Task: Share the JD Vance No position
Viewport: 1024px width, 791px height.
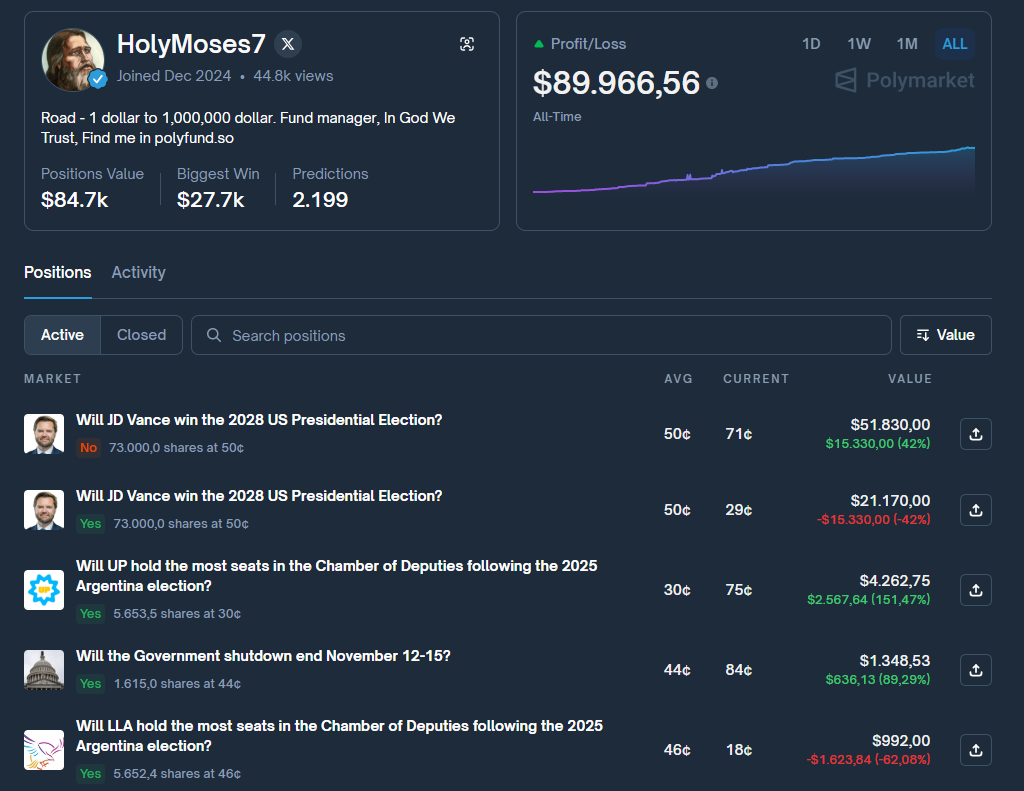Action: pos(976,434)
